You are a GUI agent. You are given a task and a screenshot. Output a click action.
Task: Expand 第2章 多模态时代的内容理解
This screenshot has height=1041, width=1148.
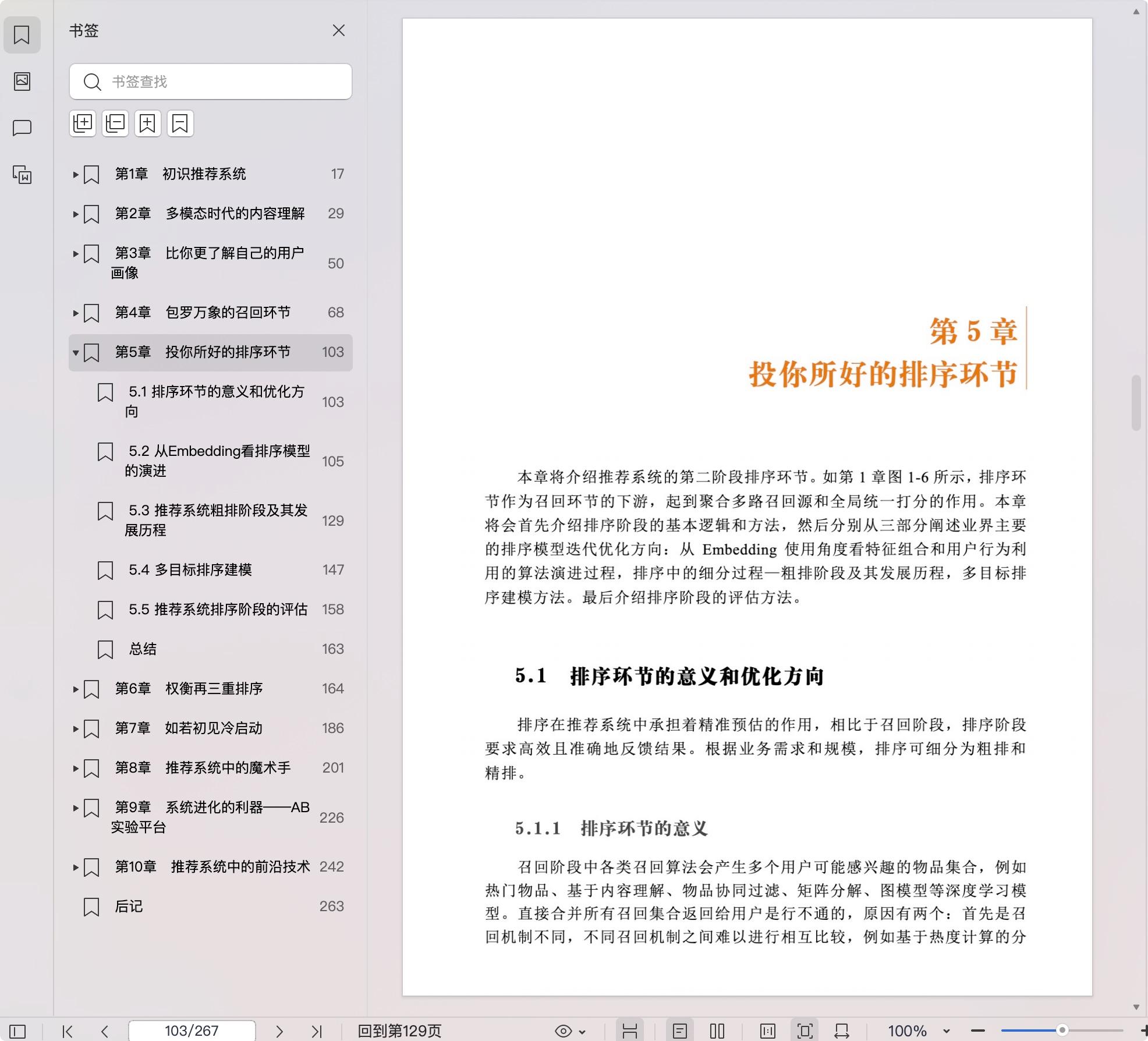(x=75, y=214)
